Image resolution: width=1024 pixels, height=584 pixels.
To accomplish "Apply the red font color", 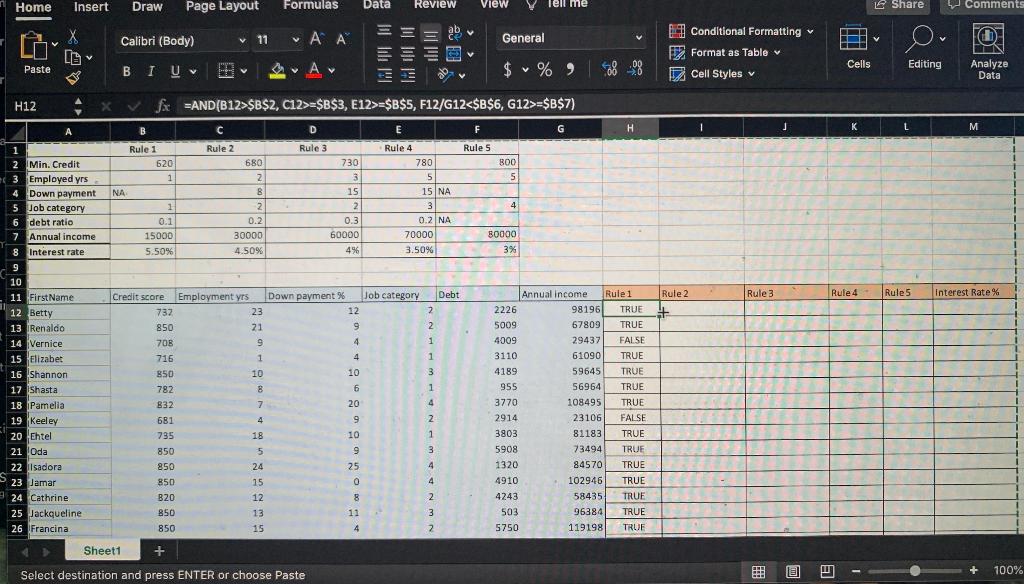I will click(x=314, y=70).
